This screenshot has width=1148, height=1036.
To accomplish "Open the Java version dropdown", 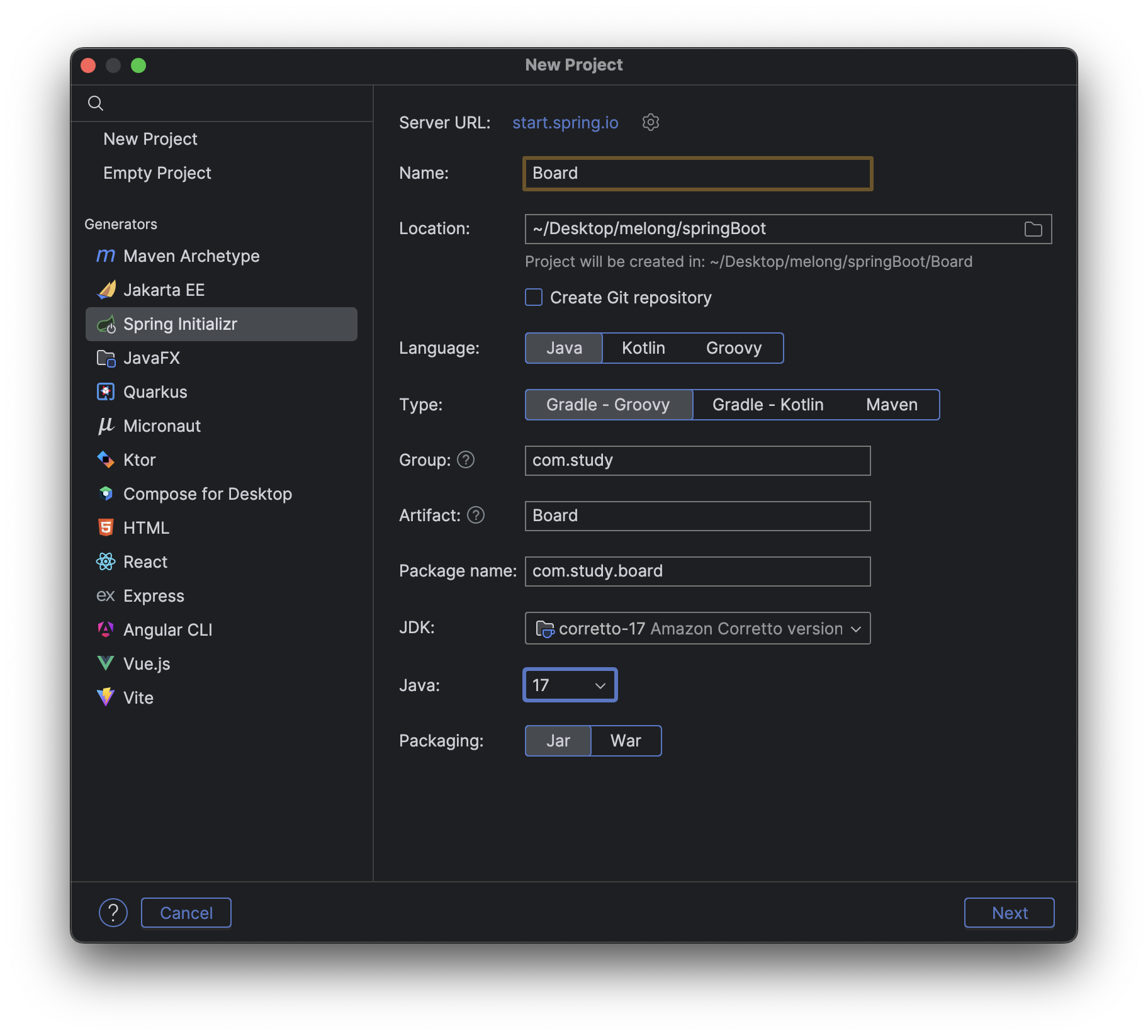I will 570,685.
